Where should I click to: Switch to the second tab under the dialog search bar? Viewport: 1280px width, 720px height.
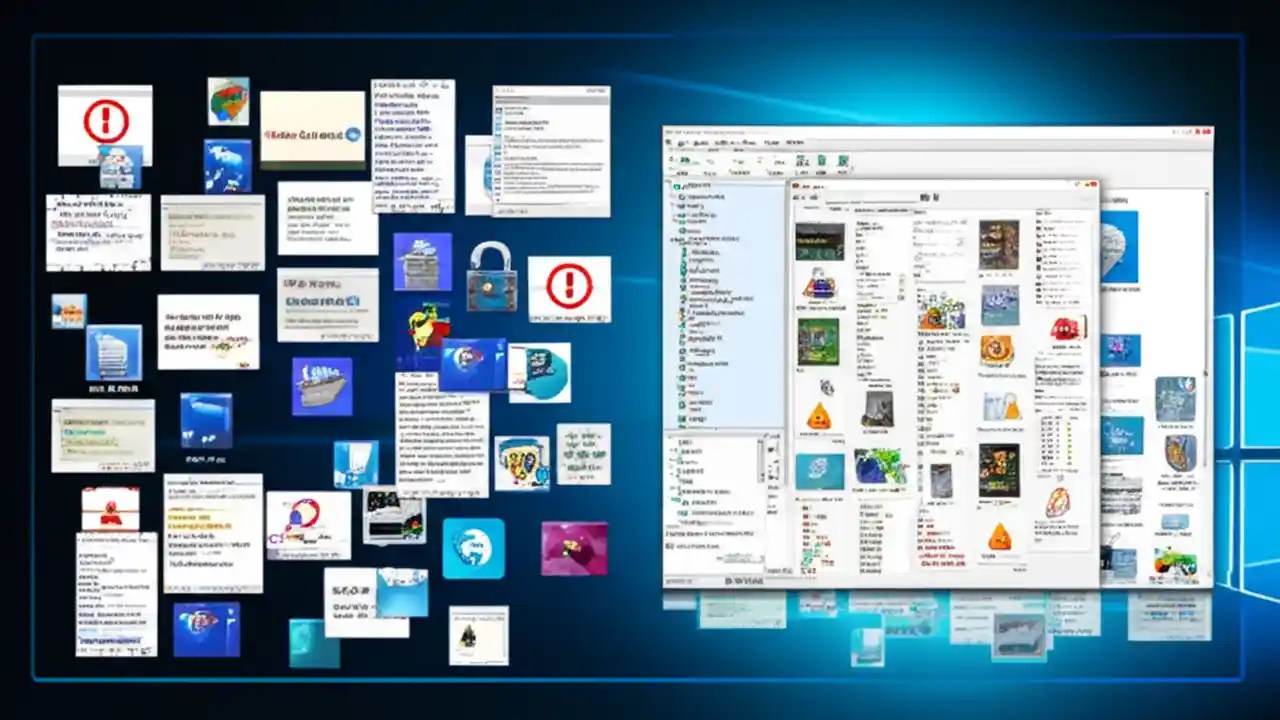tap(836, 211)
